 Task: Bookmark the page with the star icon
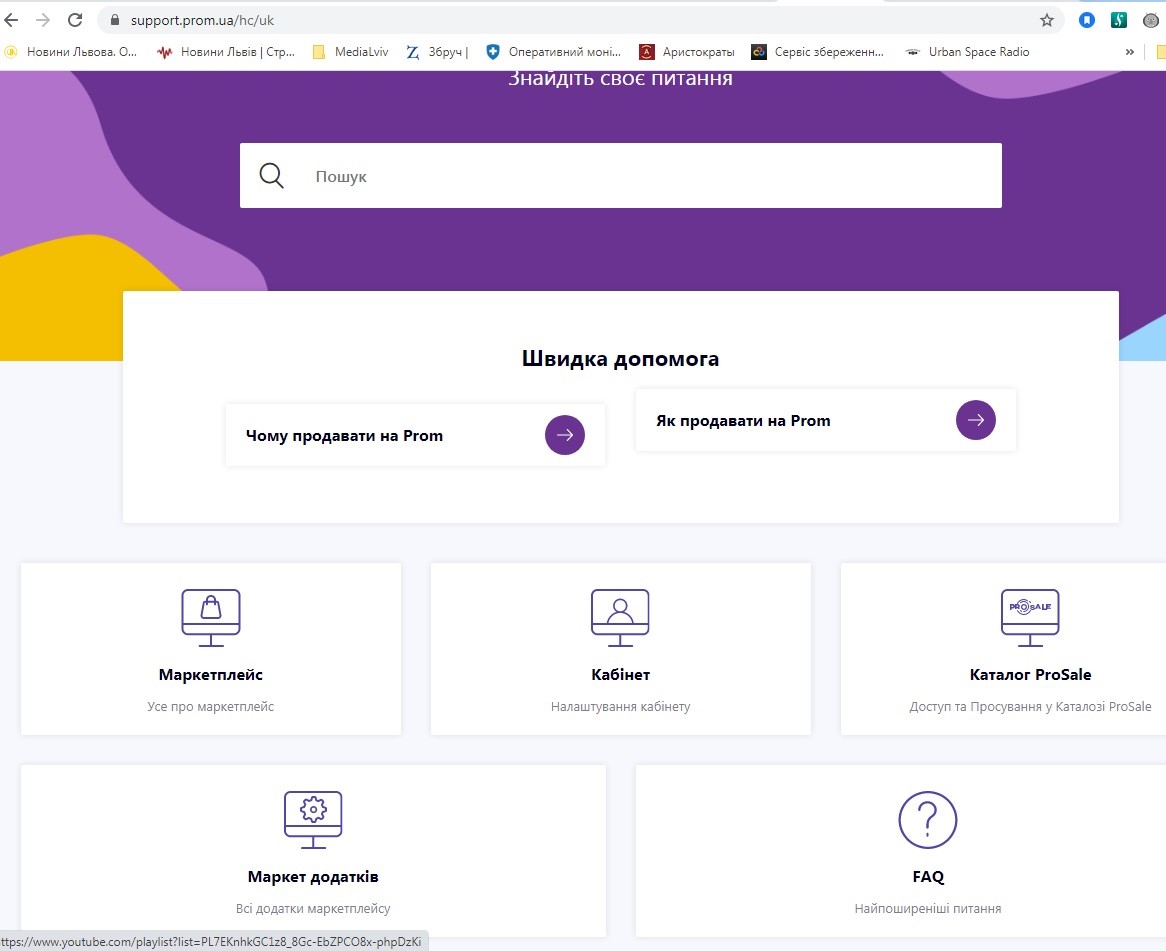1046,19
